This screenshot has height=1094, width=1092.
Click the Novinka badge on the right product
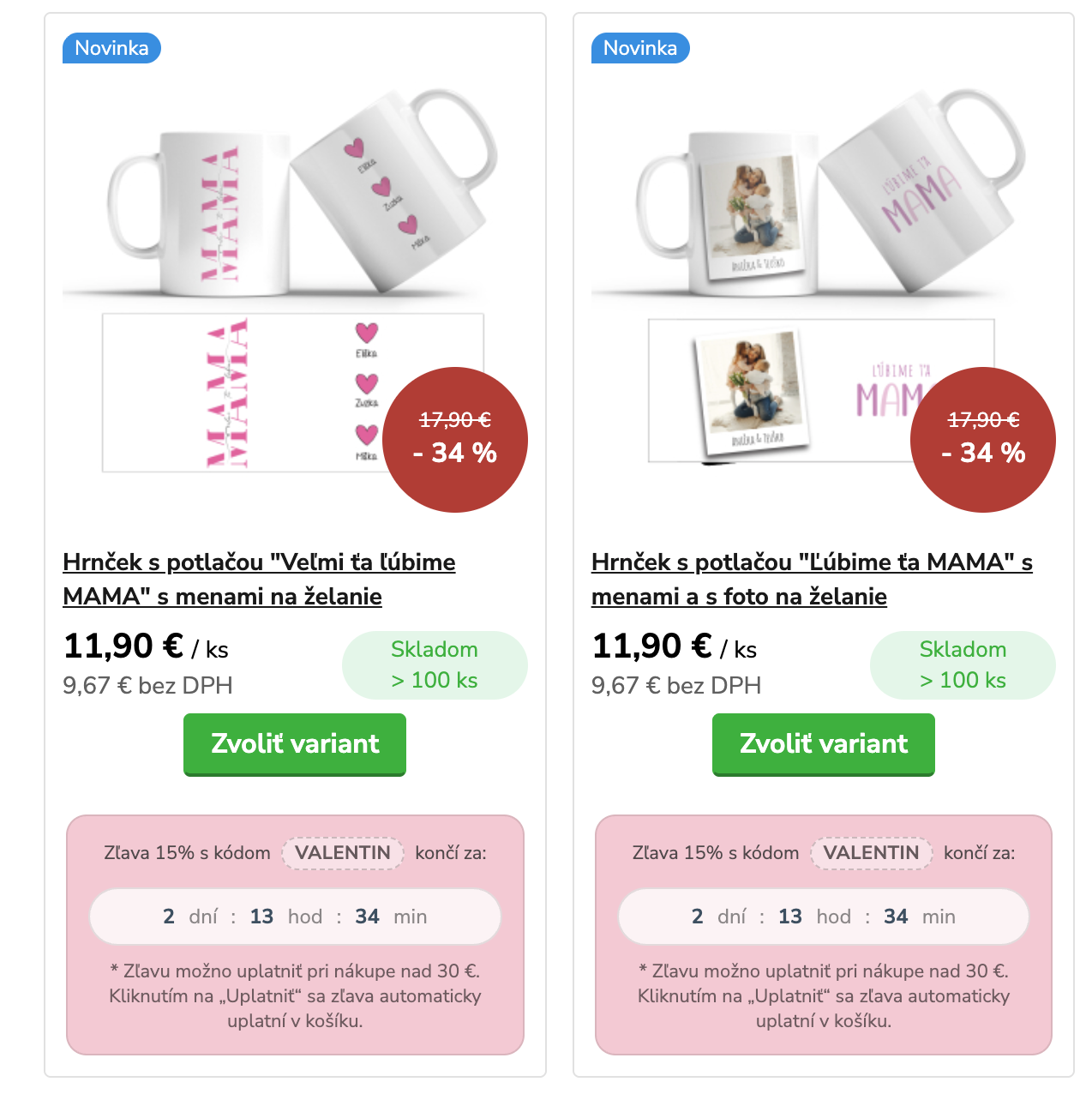coord(640,48)
